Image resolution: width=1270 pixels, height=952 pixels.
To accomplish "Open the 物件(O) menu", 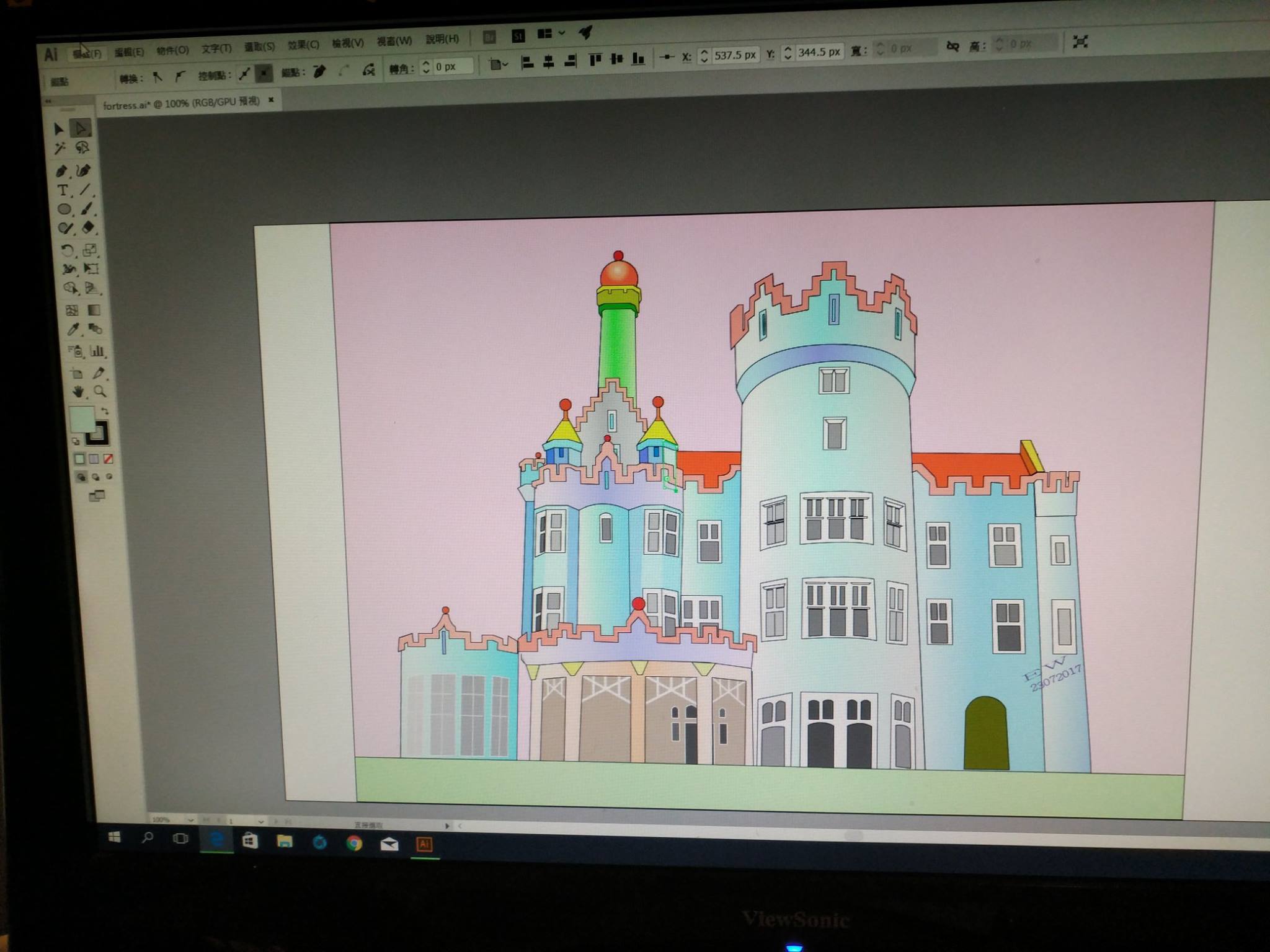I will point(172,50).
